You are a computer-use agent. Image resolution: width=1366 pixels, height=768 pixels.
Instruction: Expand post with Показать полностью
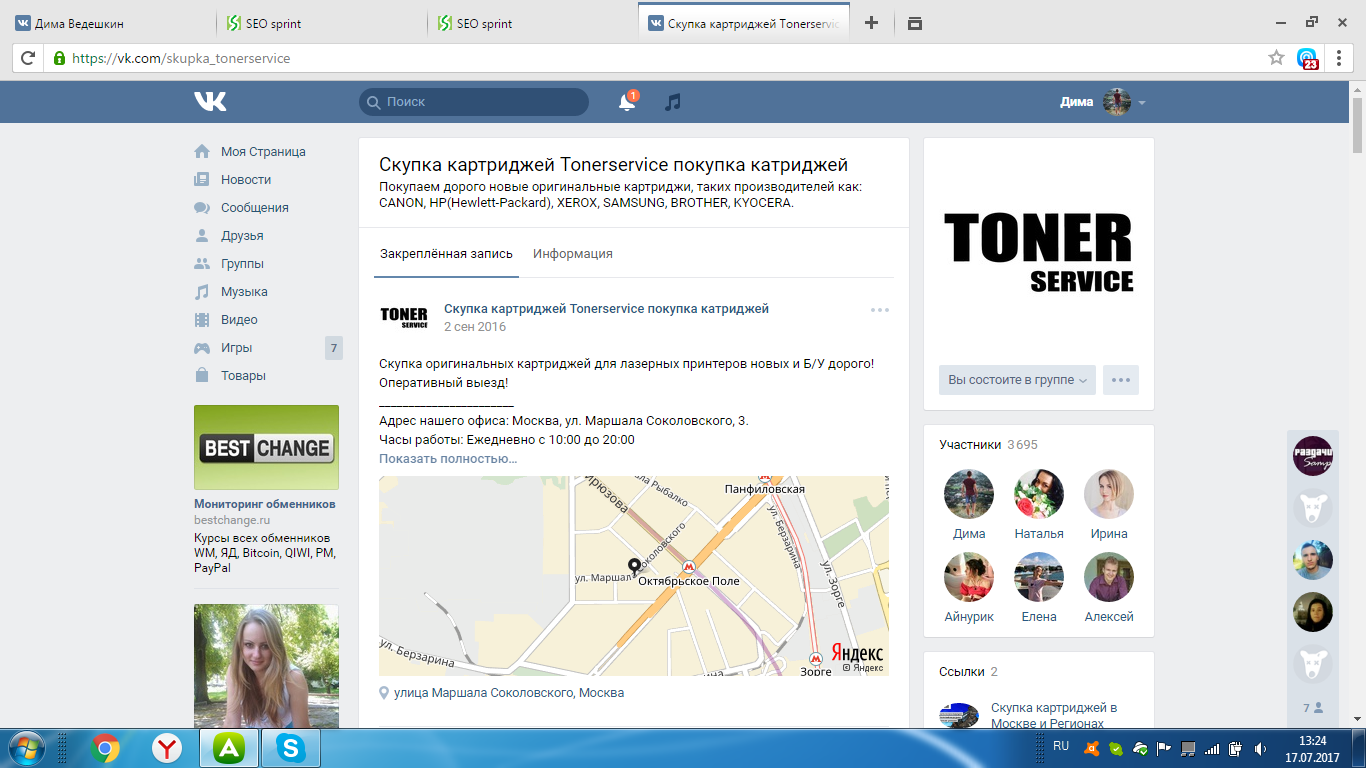coord(448,459)
